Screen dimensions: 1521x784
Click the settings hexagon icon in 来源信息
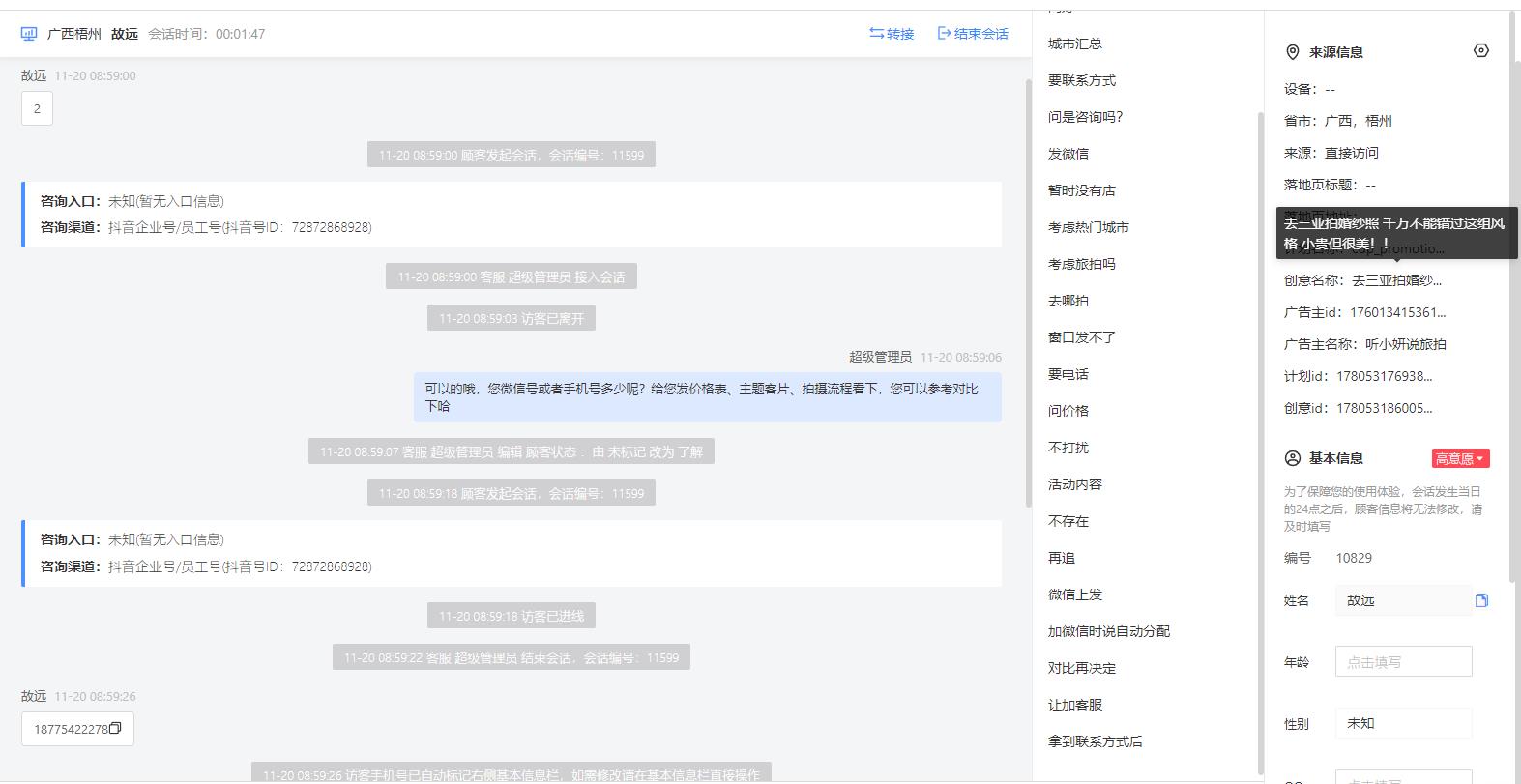pyautogui.click(x=1480, y=50)
